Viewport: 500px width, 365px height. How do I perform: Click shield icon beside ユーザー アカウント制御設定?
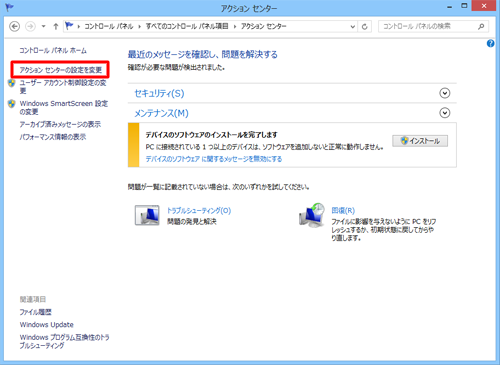(12, 83)
